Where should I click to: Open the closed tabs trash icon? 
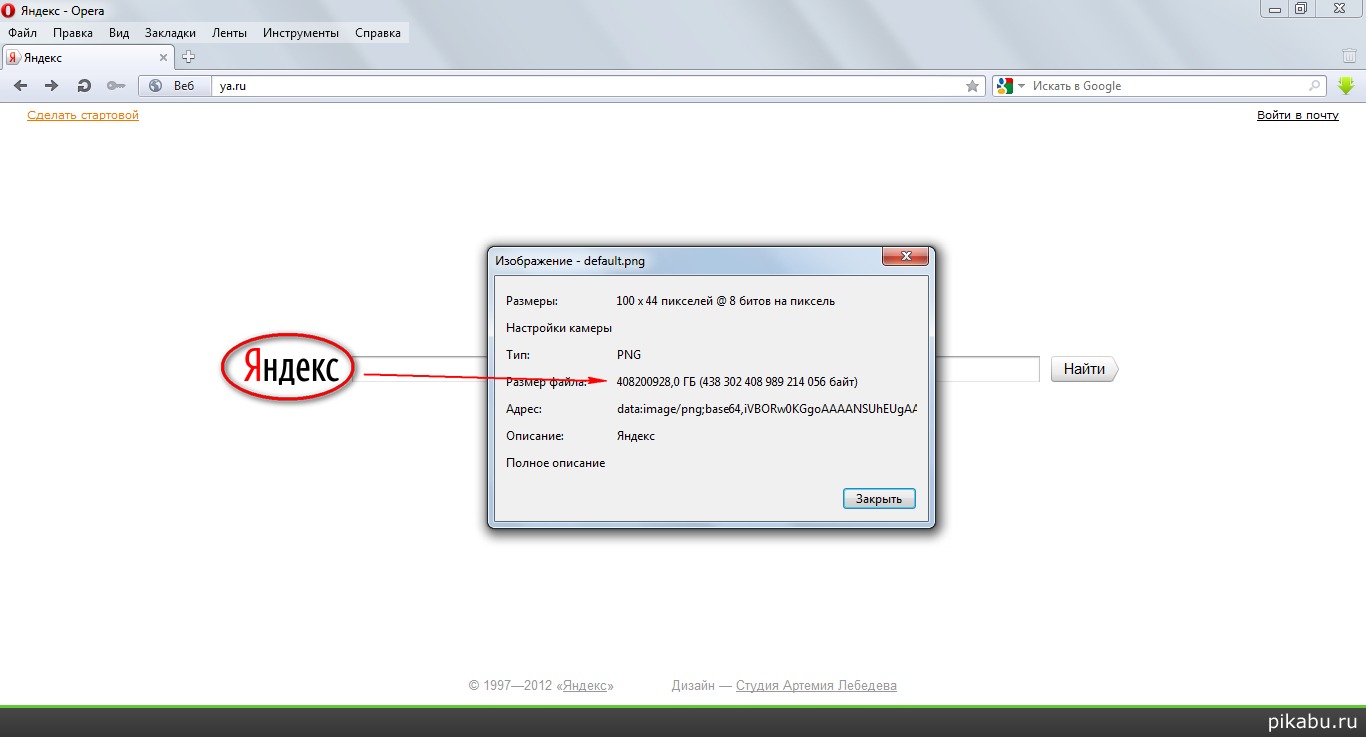1349,56
